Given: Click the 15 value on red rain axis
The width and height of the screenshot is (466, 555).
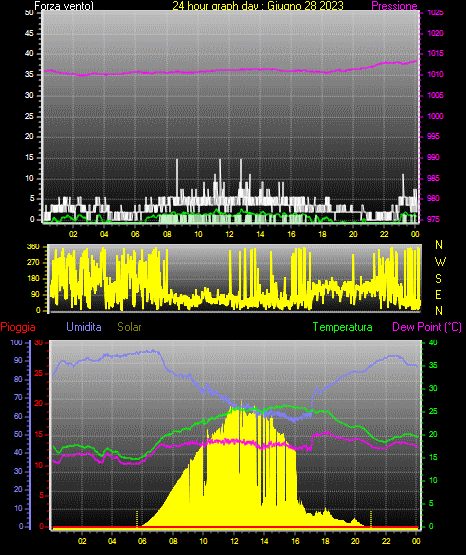Looking at the screenshot, I should point(39,434).
